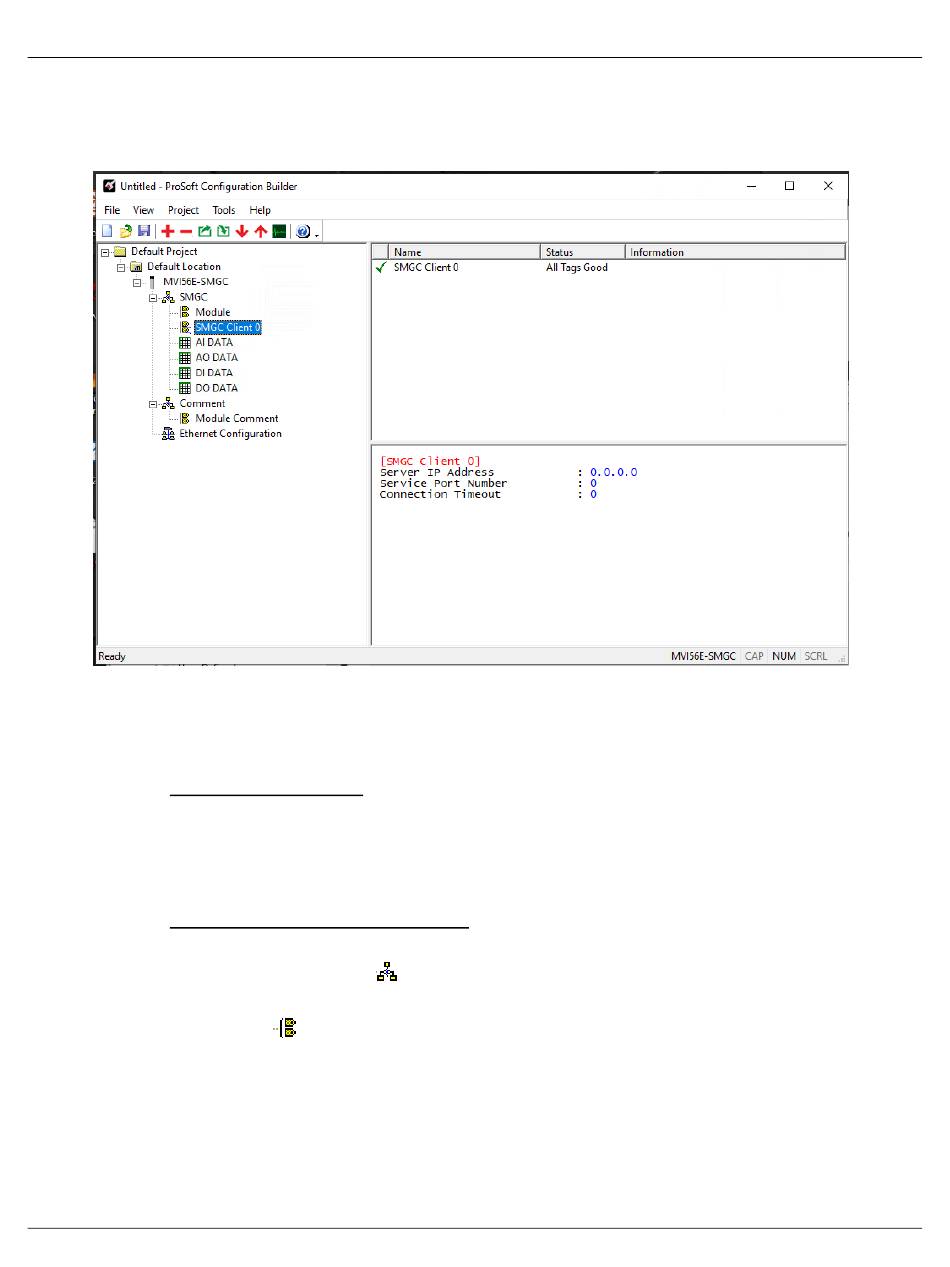Click the Name column header

point(465,252)
